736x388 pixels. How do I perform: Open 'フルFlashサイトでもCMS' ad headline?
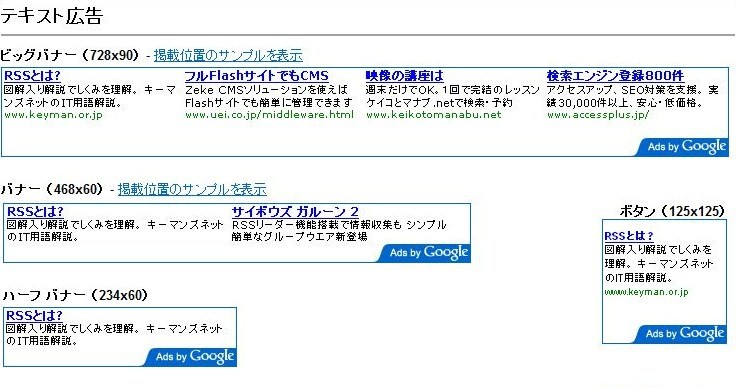point(256,76)
